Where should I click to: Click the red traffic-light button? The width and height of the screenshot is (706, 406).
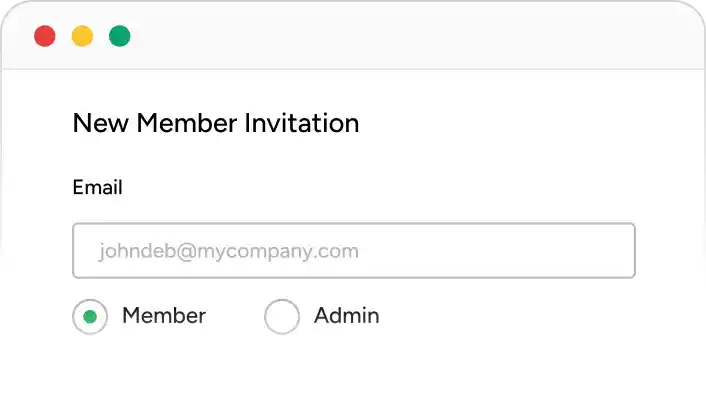(45, 36)
